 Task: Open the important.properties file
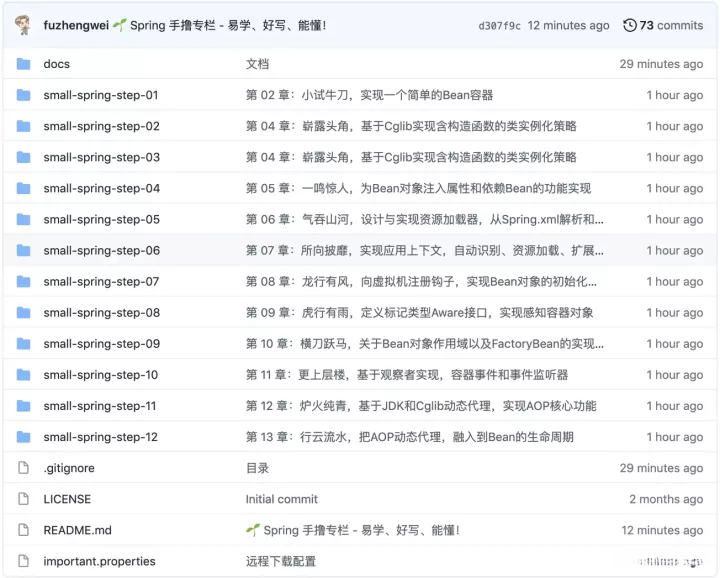[x=99, y=561]
